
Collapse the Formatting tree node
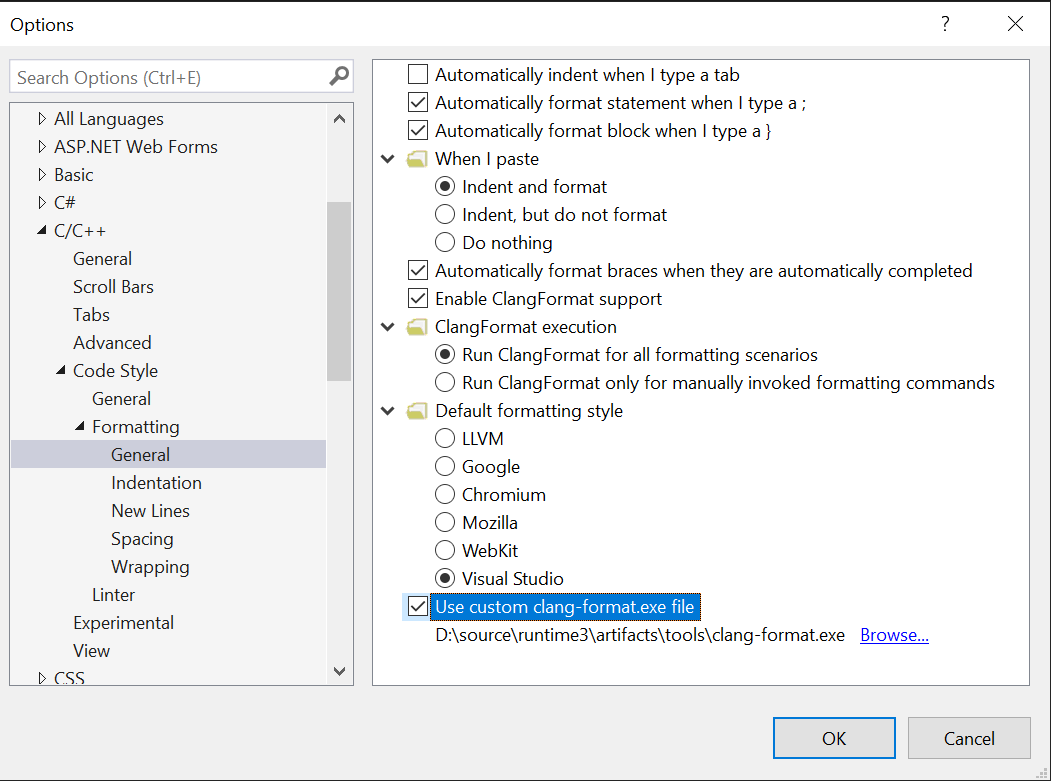pos(80,426)
